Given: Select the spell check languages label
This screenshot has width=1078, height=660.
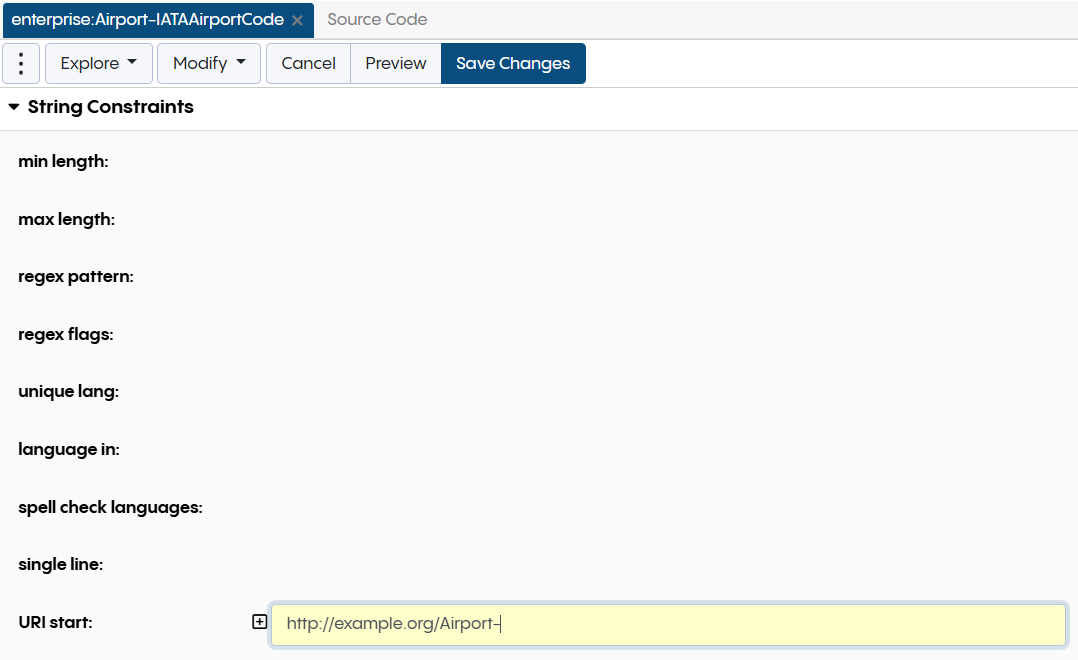Looking at the screenshot, I should tap(110, 507).
